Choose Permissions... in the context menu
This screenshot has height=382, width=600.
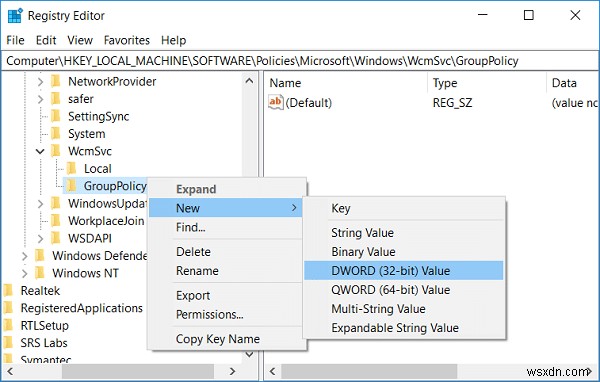click(x=227, y=315)
